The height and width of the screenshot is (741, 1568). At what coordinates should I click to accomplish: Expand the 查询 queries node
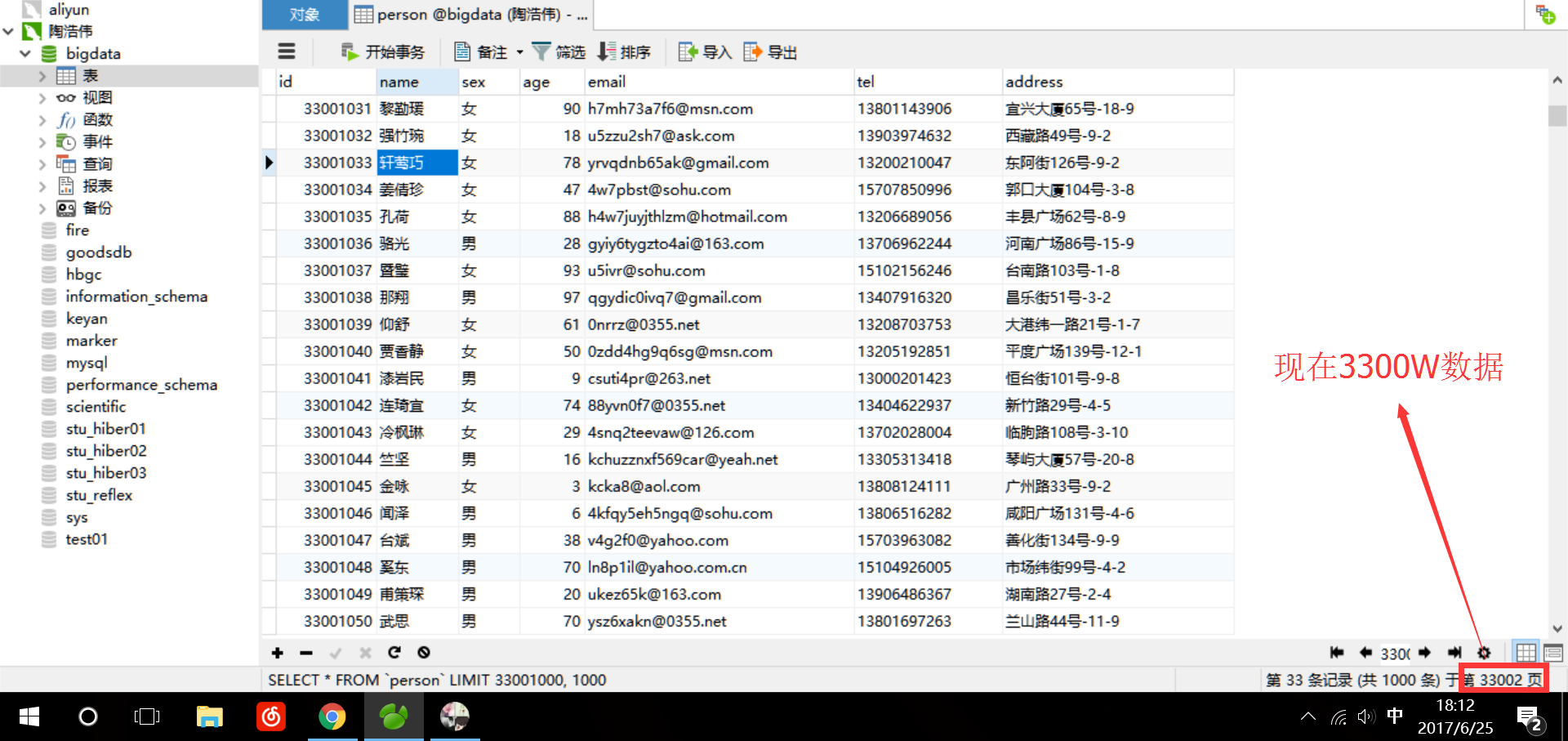click(x=42, y=164)
